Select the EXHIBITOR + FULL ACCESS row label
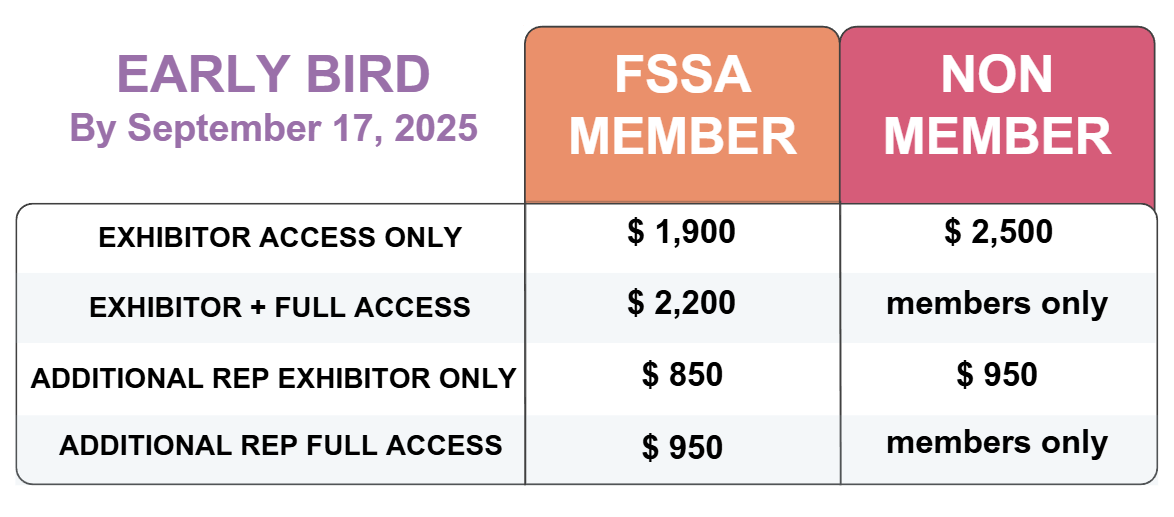Screen dimensions: 1174x517 click(280, 308)
